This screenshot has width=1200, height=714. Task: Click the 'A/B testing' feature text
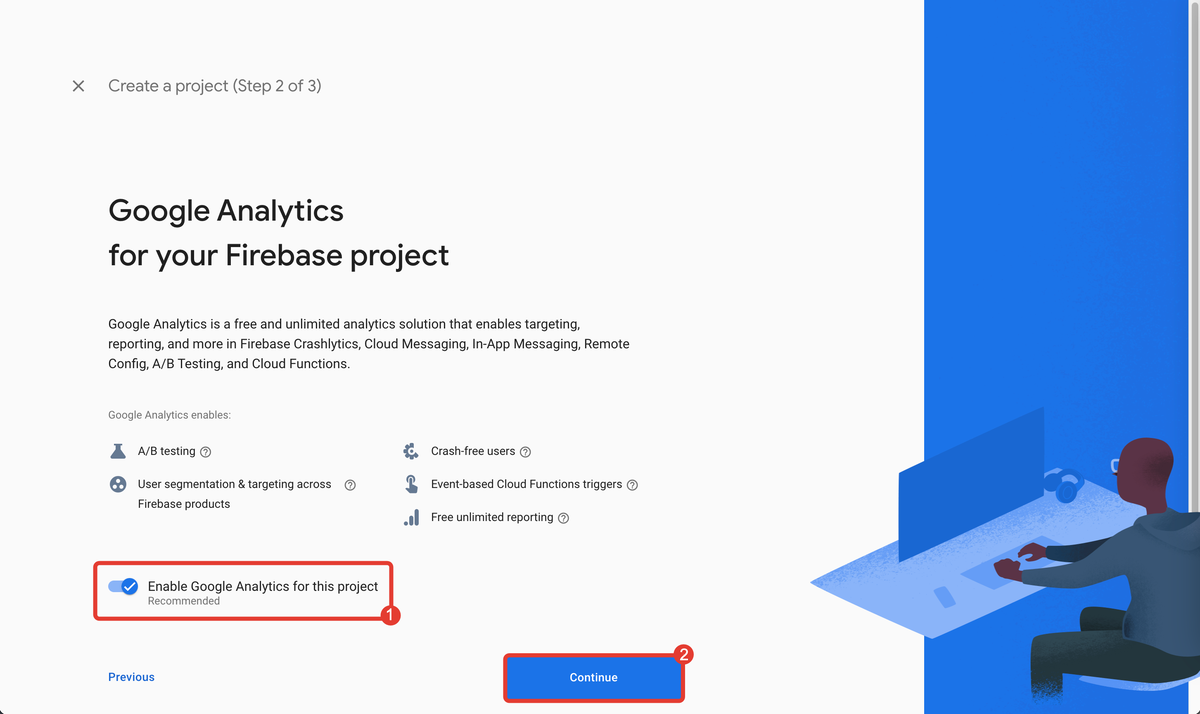click(166, 451)
